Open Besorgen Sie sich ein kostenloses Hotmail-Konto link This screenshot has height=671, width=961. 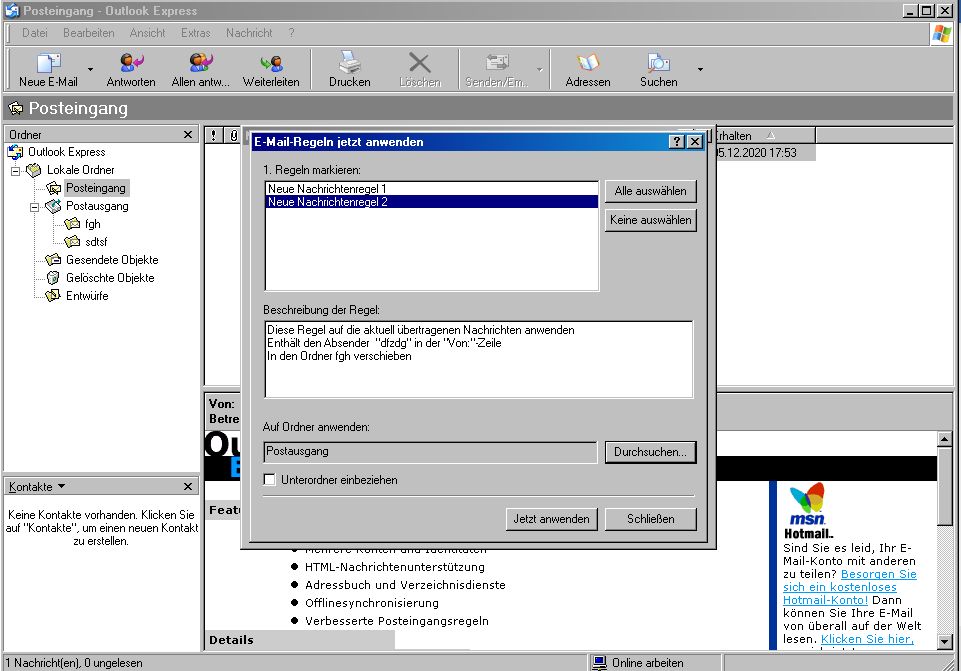pos(849,587)
